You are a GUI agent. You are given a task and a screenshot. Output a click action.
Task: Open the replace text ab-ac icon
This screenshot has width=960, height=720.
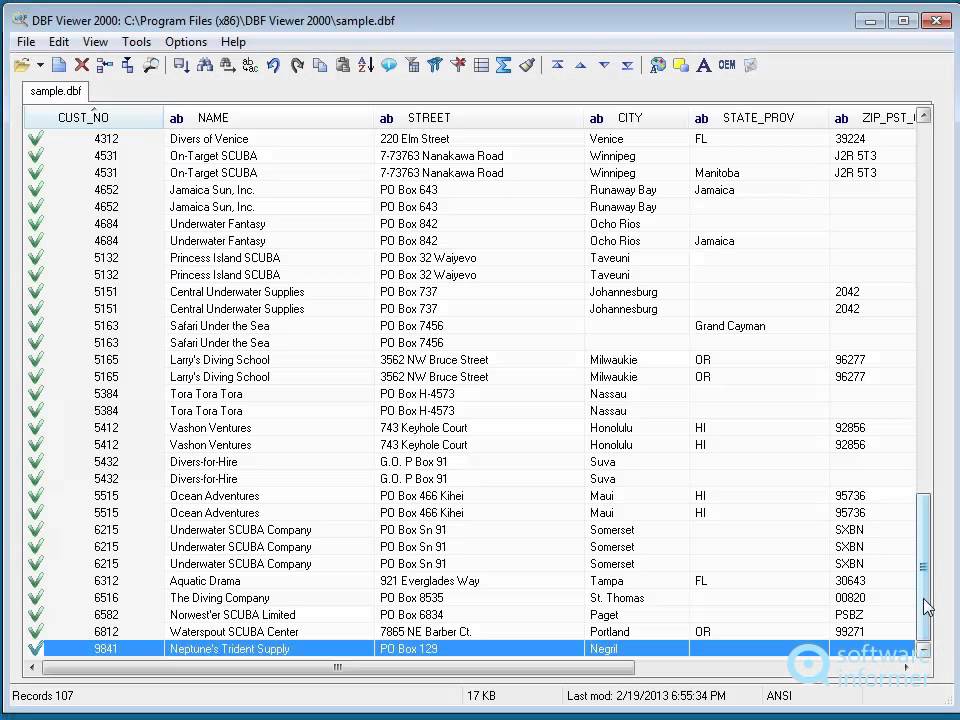coord(250,65)
